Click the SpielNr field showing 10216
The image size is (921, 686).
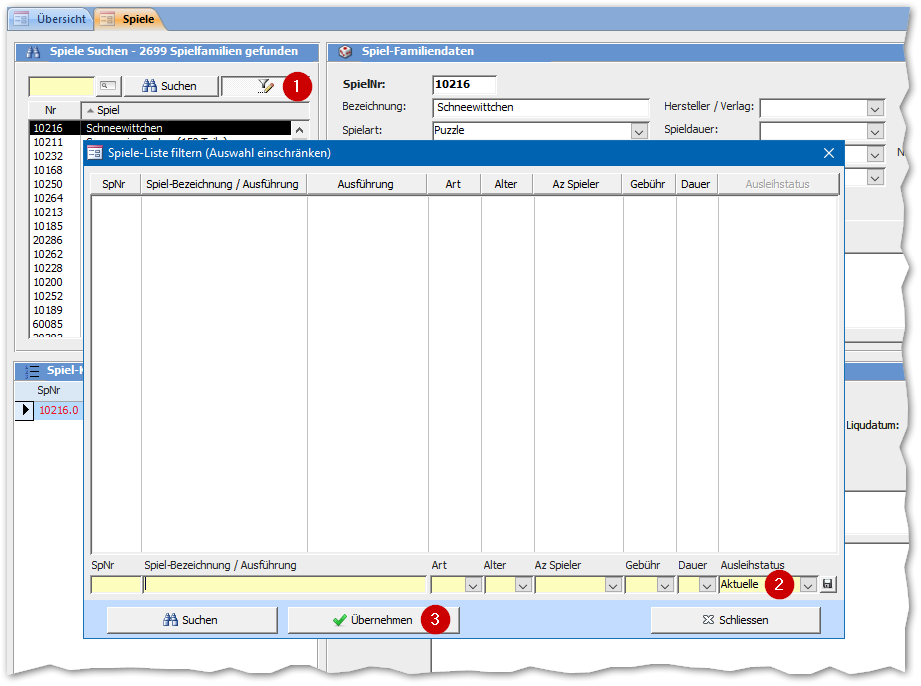click(x=464, y=85)
